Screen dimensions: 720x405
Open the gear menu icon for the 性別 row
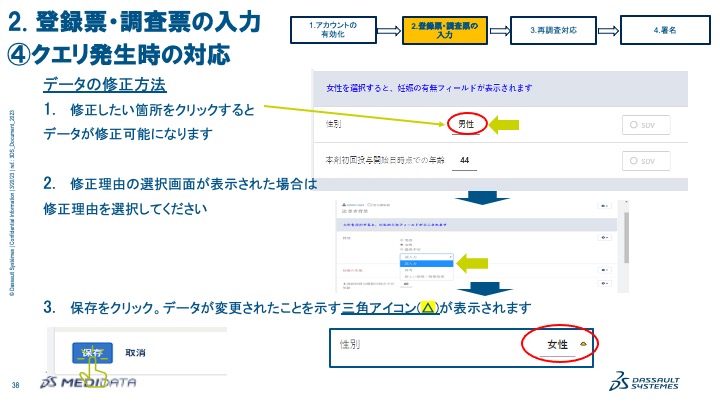coord(604,237)
